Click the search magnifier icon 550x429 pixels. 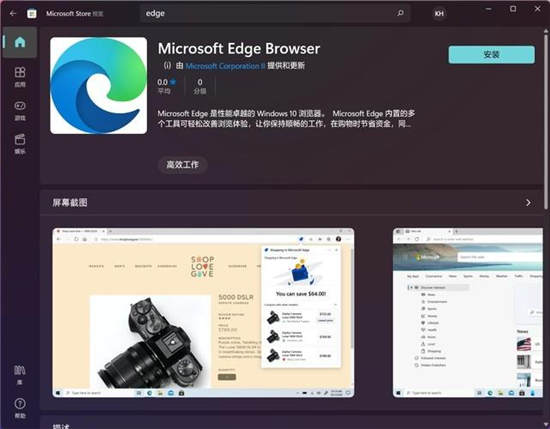400,13
